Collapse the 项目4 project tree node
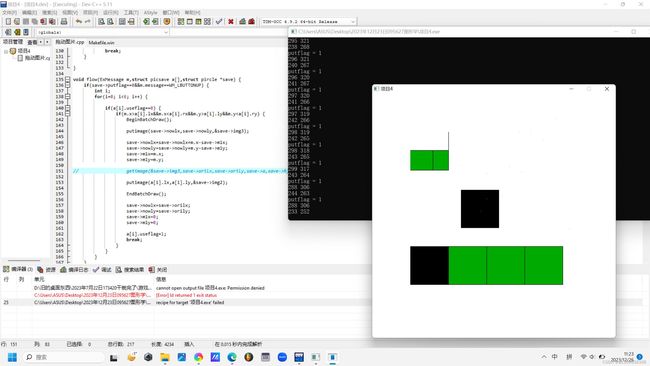This screenshot has width=650, height=366. 6,51
